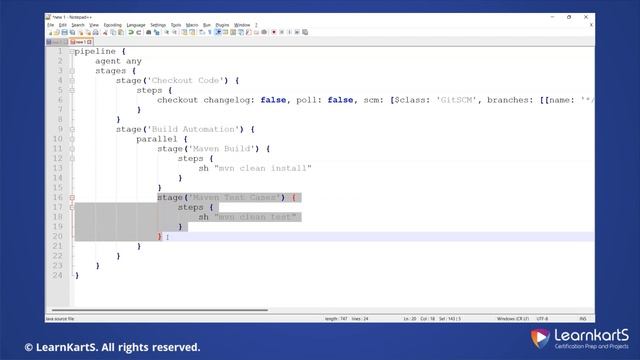Click the Open file toolbar icon
640x360 pixels.
57,32
